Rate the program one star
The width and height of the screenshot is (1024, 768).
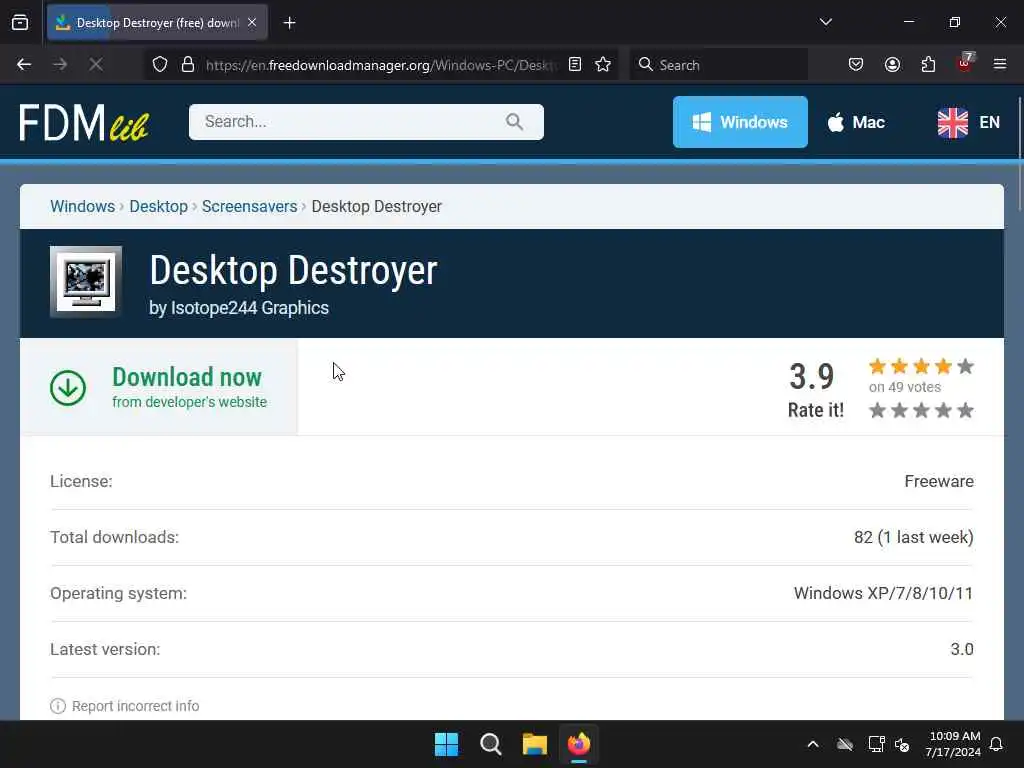878,410
